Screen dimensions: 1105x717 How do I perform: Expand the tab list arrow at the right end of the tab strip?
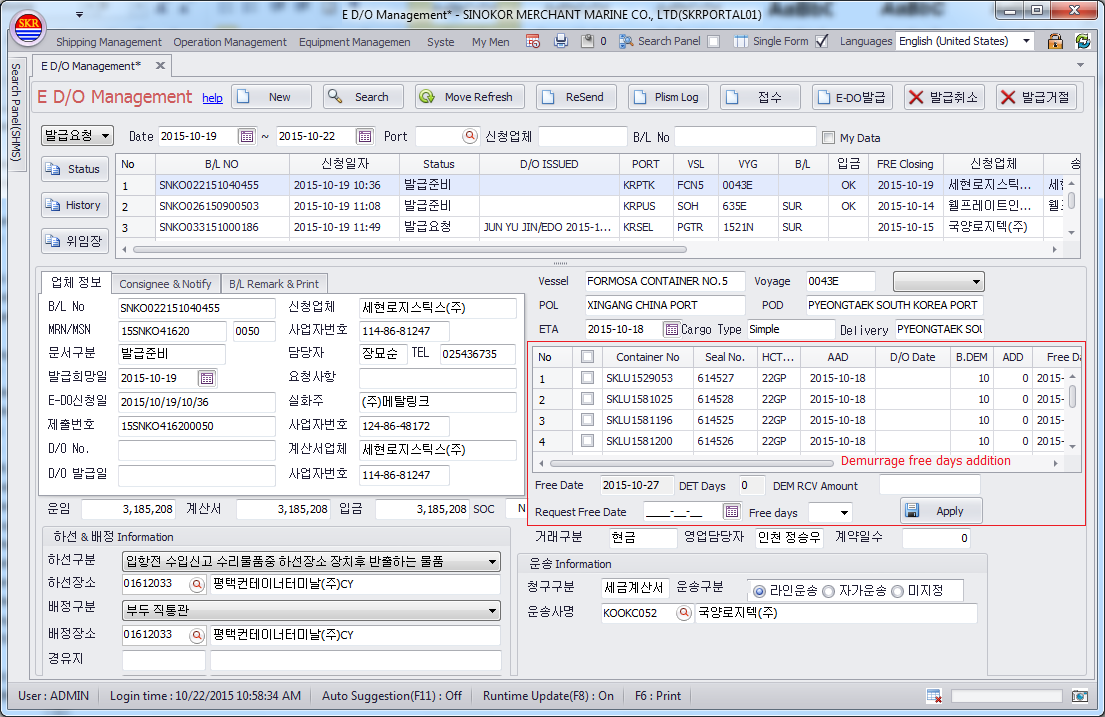coord(1080,65)
